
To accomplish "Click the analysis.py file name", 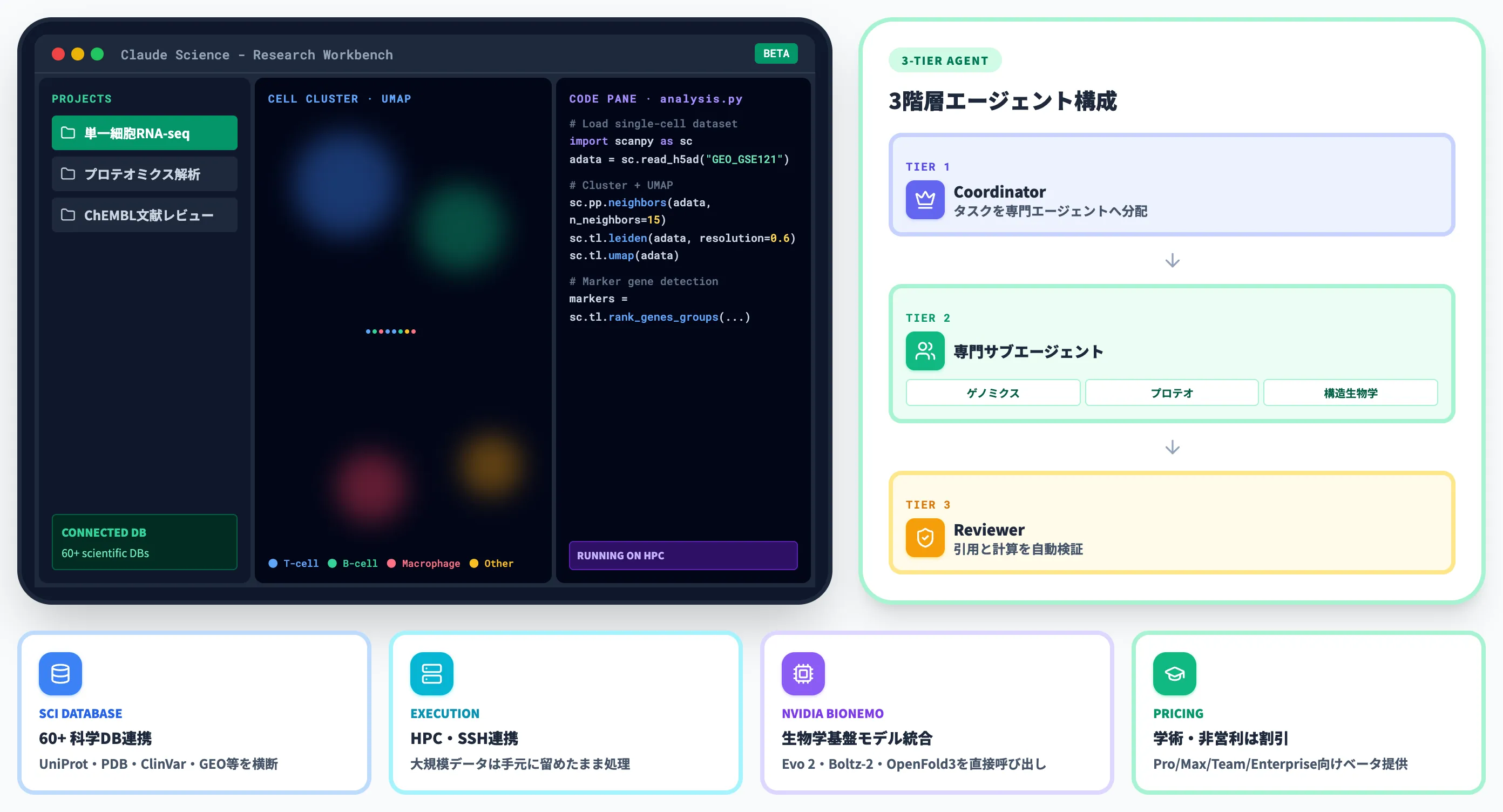I will pos(701,99).
